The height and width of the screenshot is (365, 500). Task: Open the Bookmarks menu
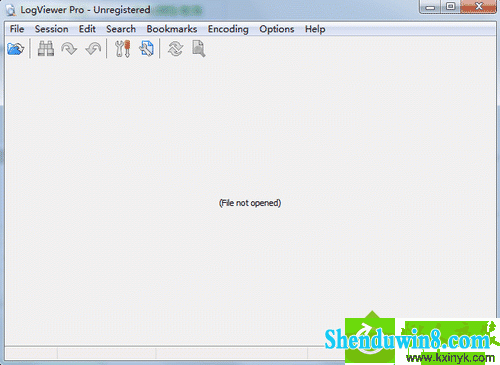[172, 29]
